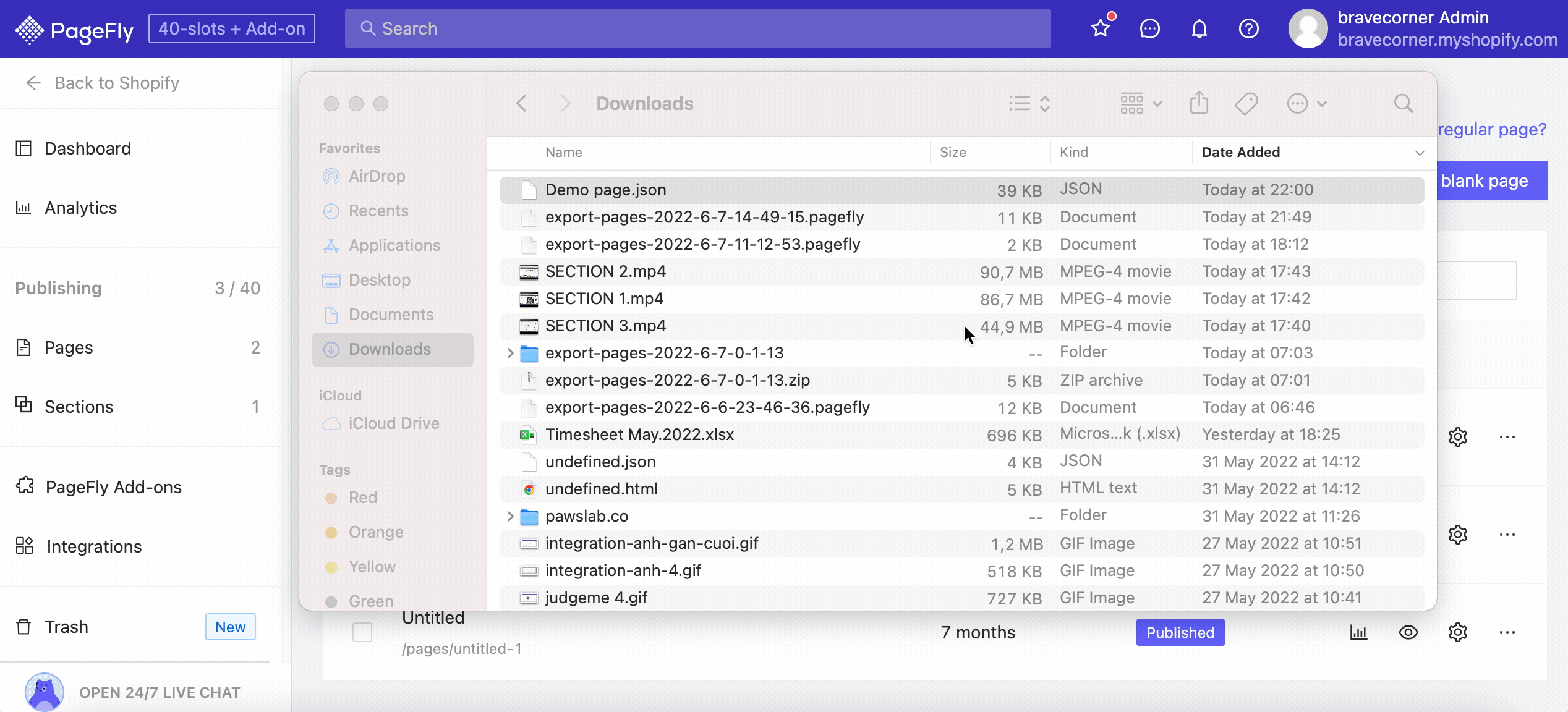Select SECTION 1.mp4 file
The height and width of the screenshot is (712, 1568).
962,299
